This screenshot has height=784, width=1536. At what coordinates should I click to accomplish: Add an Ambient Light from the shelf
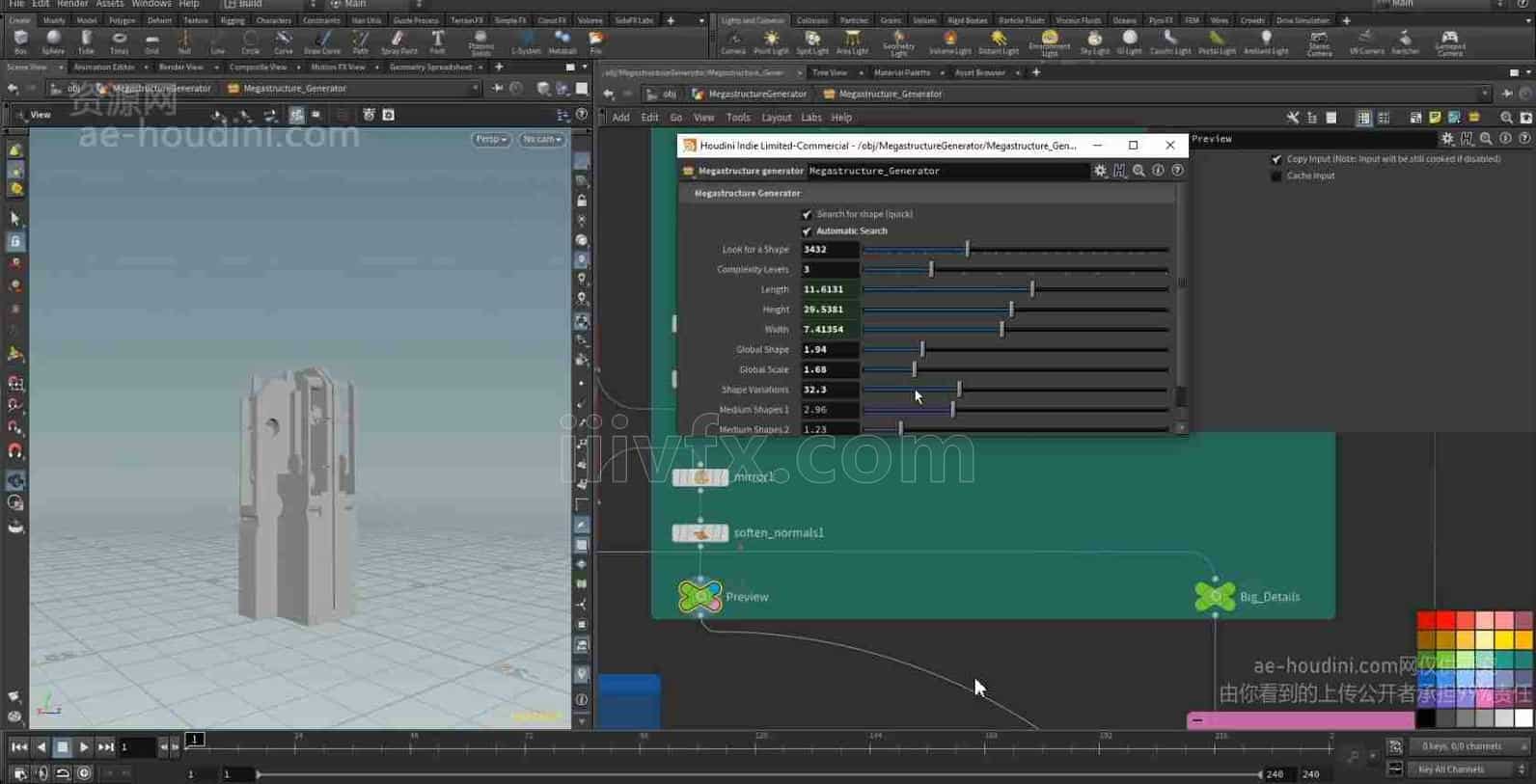pos(1266,41)
